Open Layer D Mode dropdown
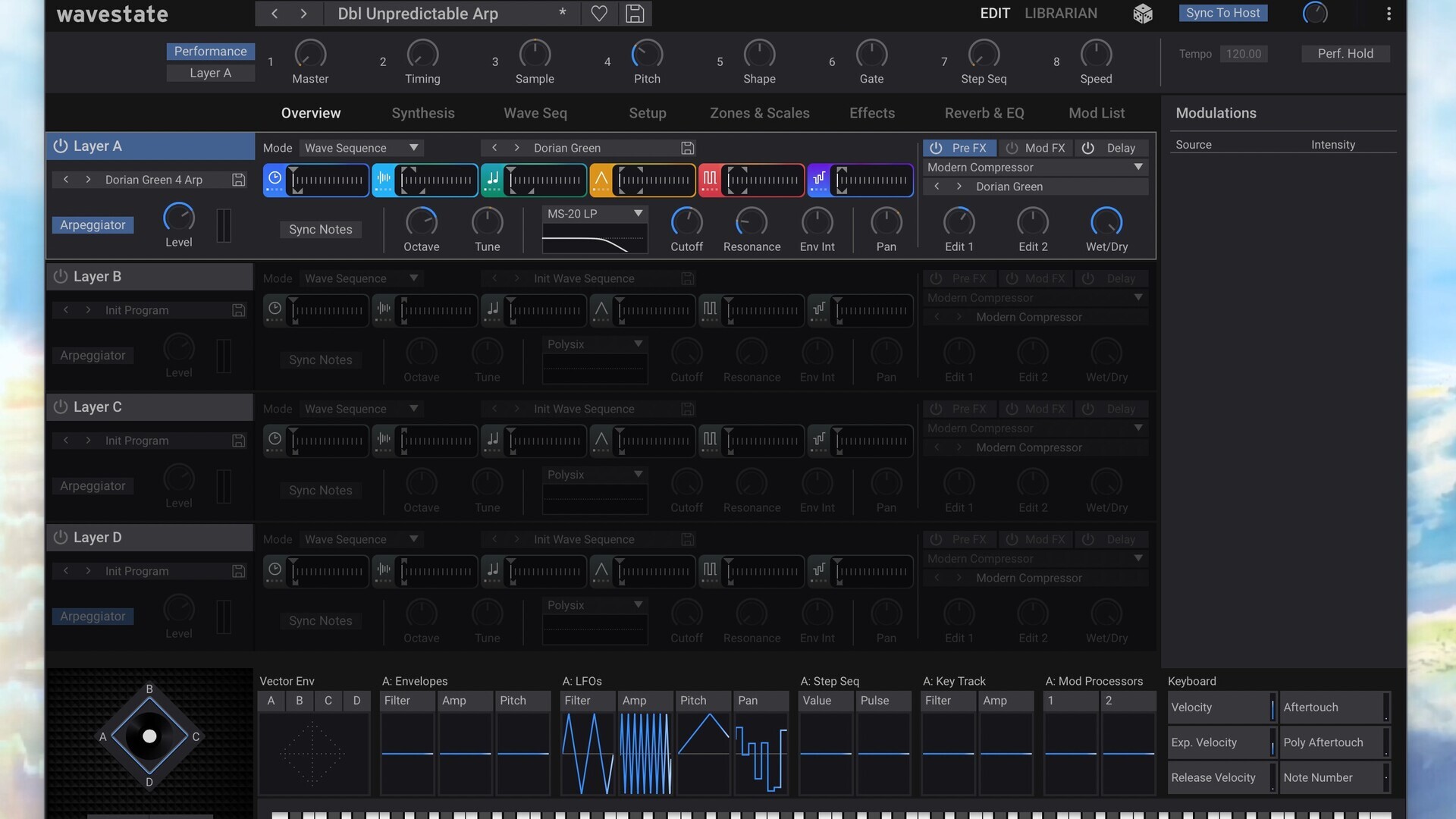The height and width of the screenshot is (819, 1456). 361,539
